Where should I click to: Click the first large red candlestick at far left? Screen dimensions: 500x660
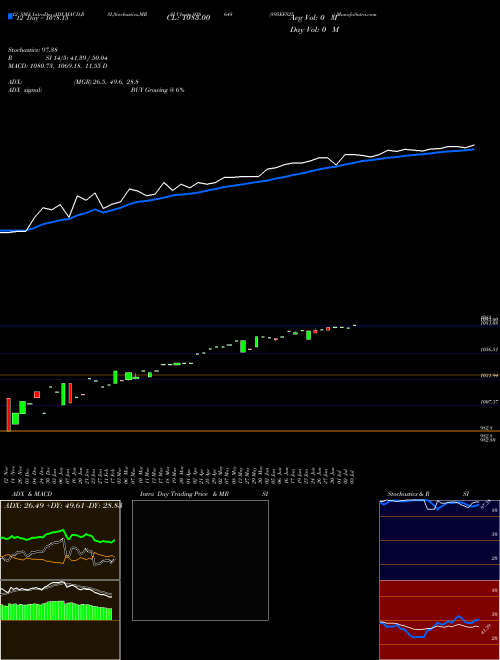tap(8, 415)
